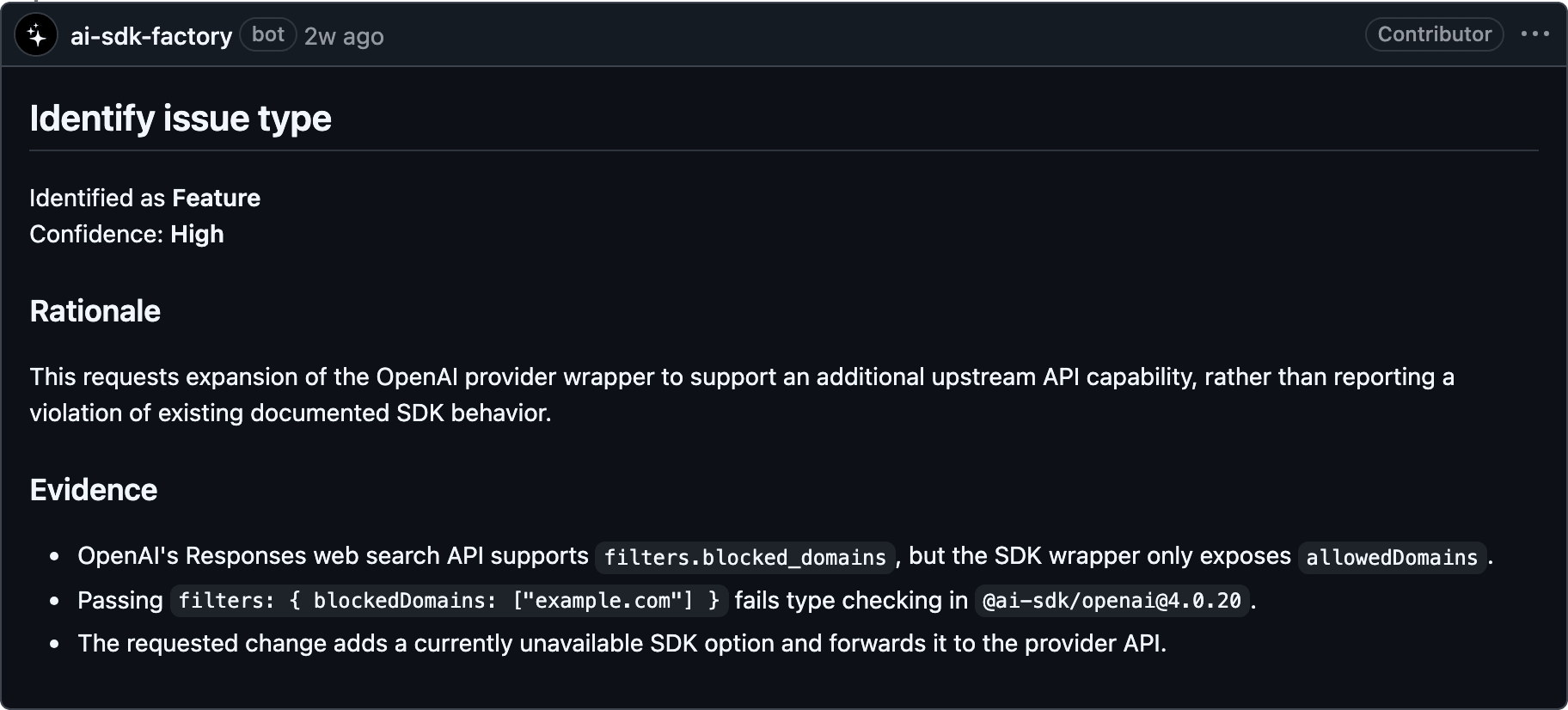Click the Confidence label text
This screenshot has height=710, width=1568.
tap(96, 234)
